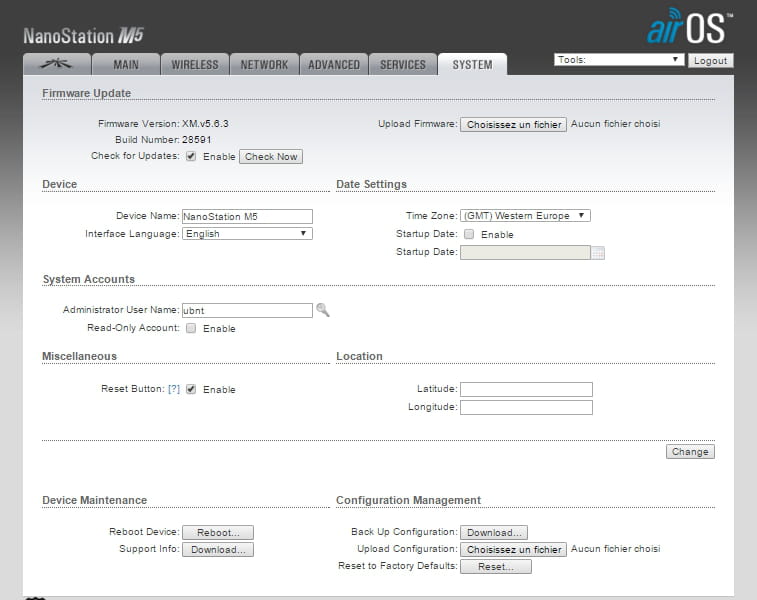This screenshot has width=757, height=600.
Task: Open the Startup Date calendar picker icon
Action: tap(598, 252)
